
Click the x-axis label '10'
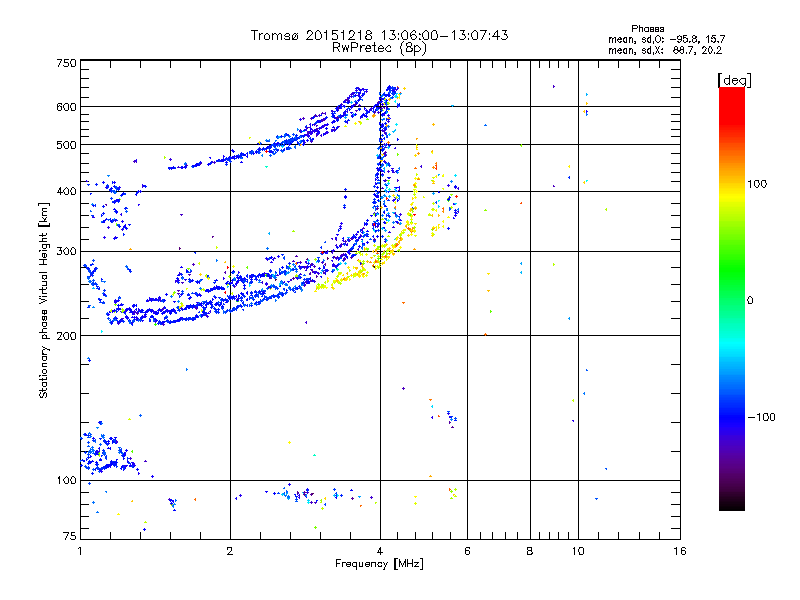point(578,551)
